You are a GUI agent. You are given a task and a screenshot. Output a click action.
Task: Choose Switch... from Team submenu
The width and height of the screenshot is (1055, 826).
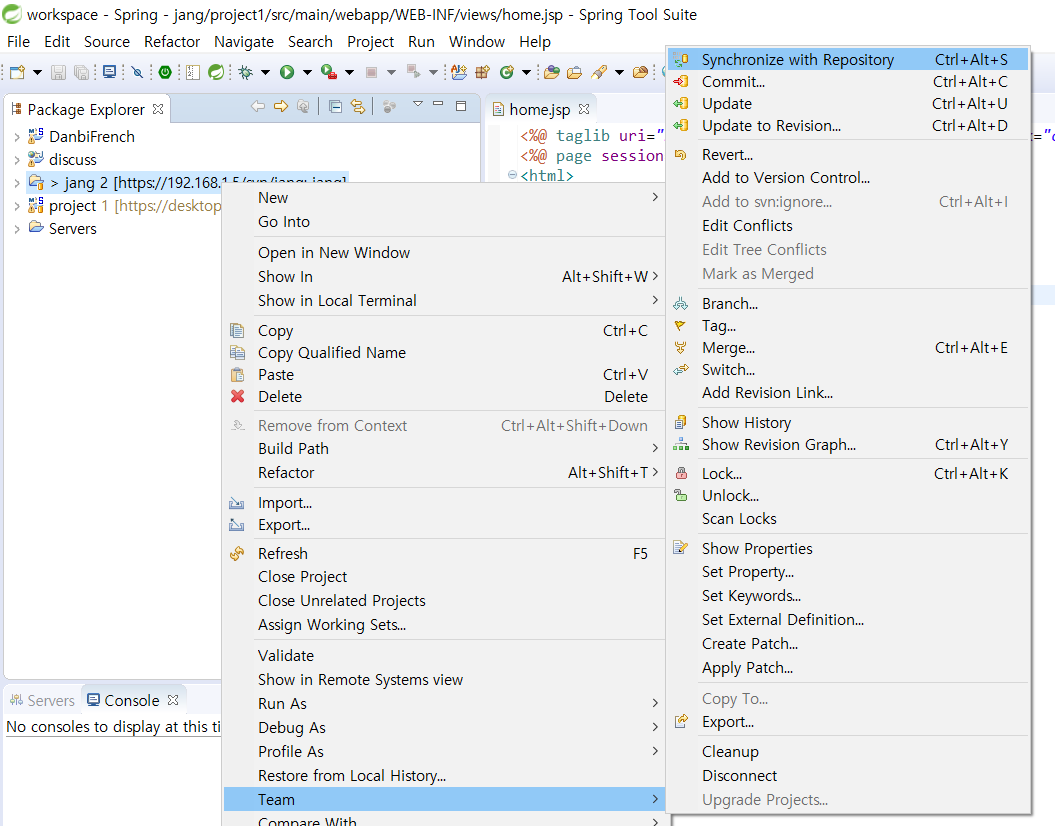[848, 370]
